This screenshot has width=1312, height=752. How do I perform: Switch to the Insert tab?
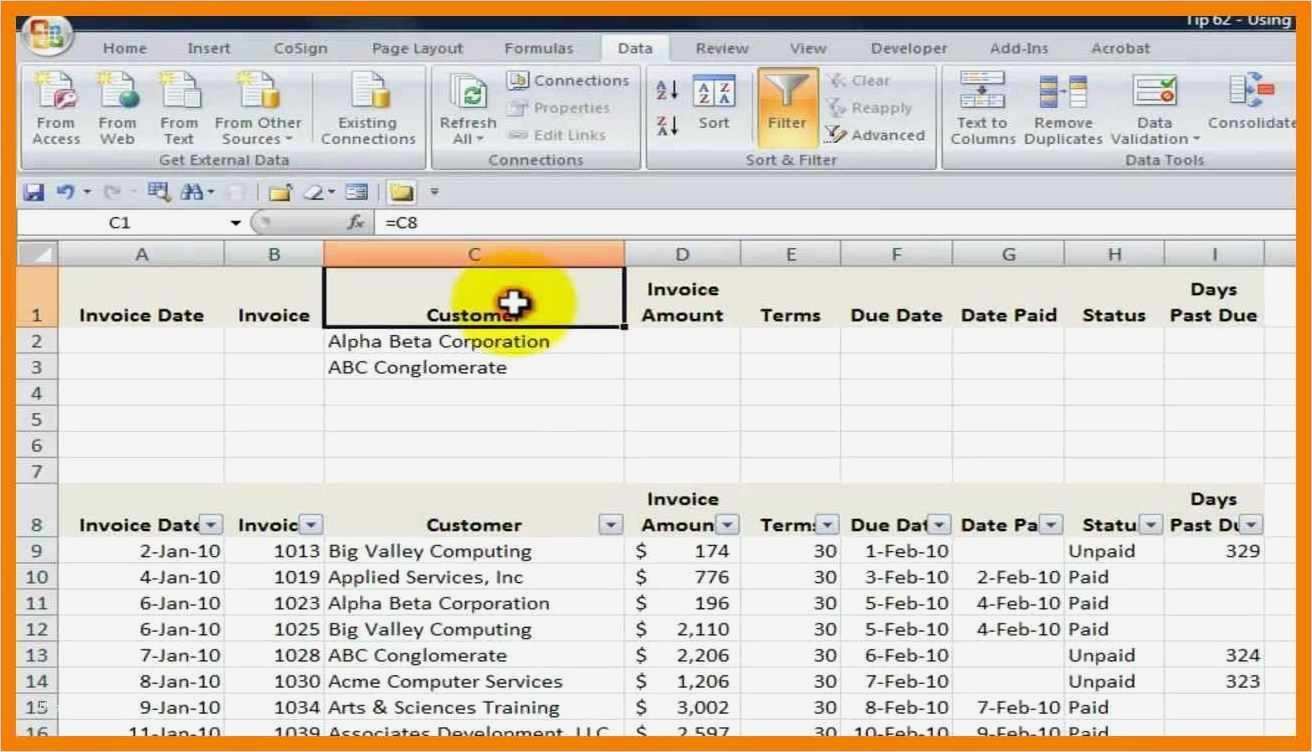point(208,48)
